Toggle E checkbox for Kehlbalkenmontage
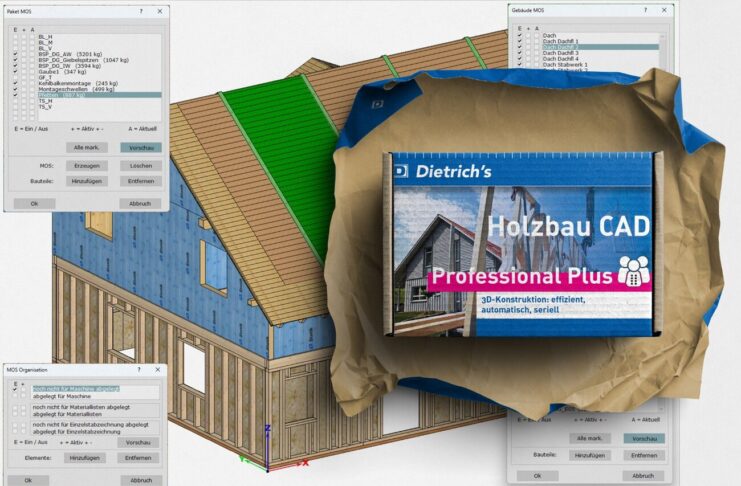This screenshot has height=486, width=741. click(x=16, y=83)
